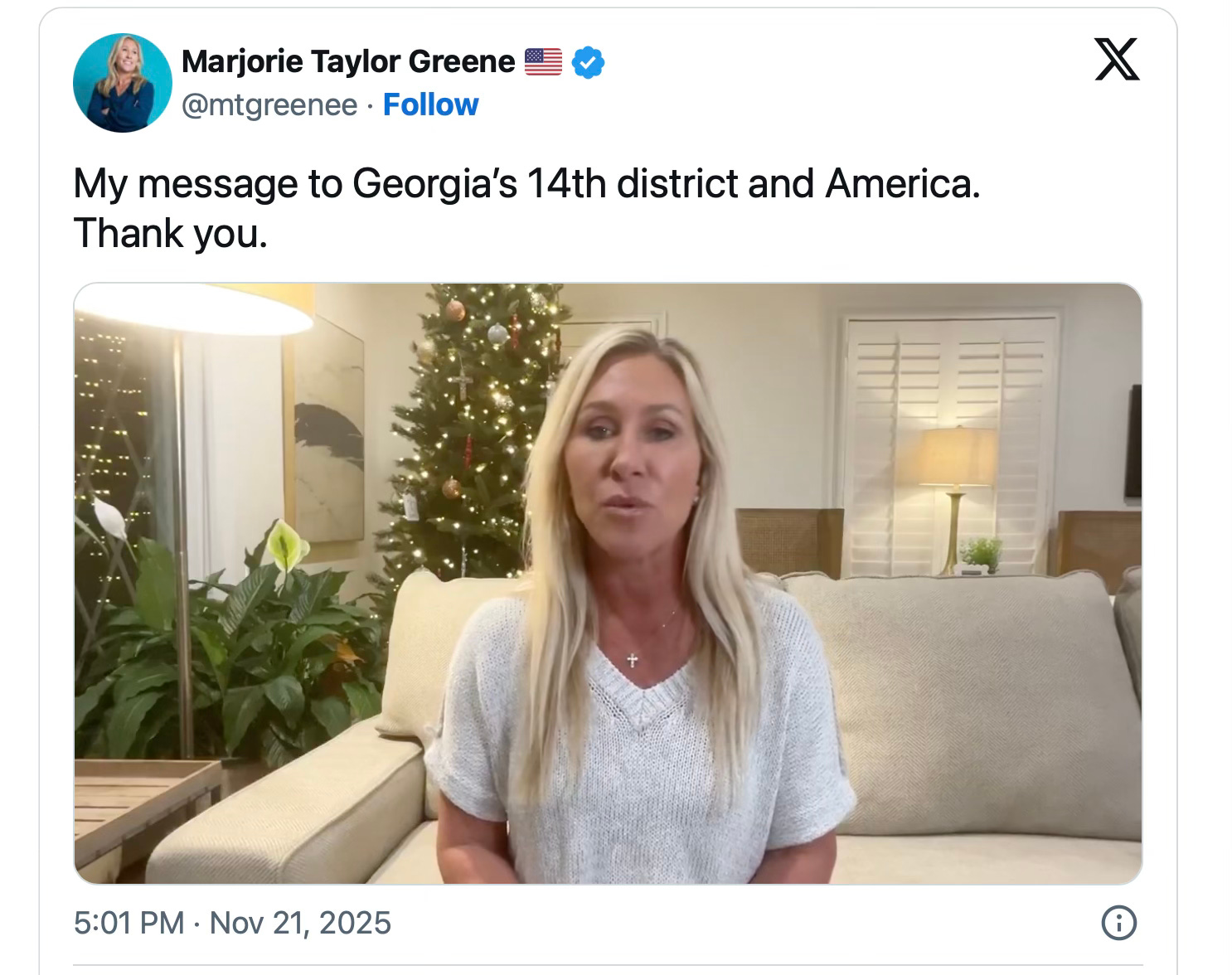Click the cross necklace in the video

[x=632, y=660]
